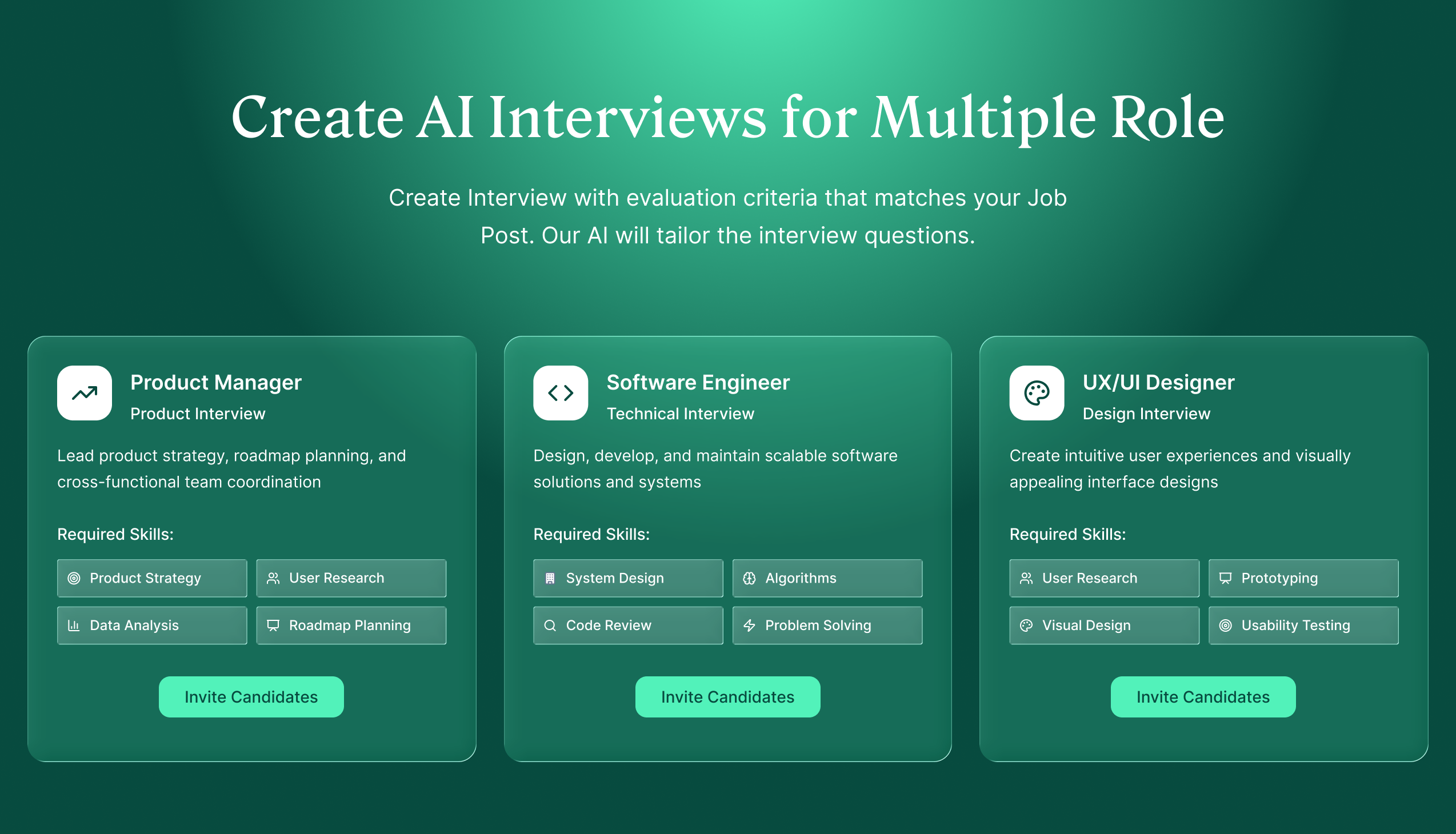The image size is (1456, 834).
Task: Click the bar chart icon beside Data Analysis
Action: [x=74, y=625]
